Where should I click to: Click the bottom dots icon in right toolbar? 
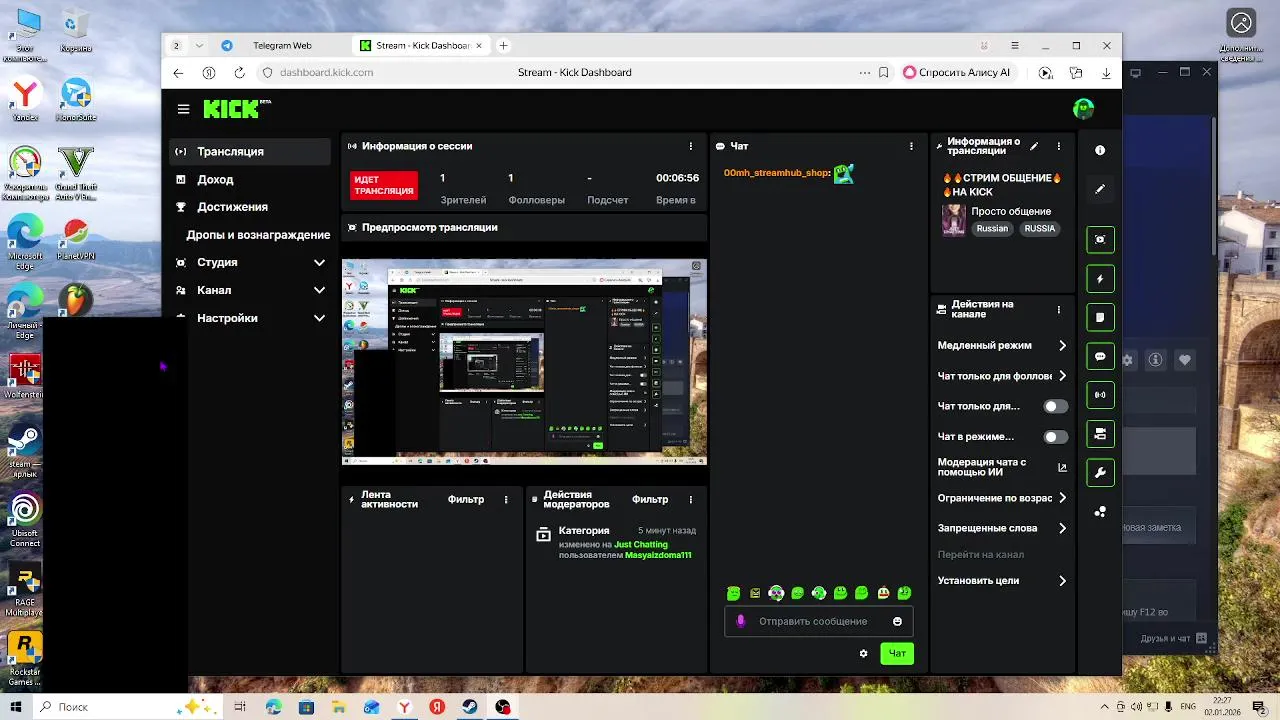[1100, 511]
